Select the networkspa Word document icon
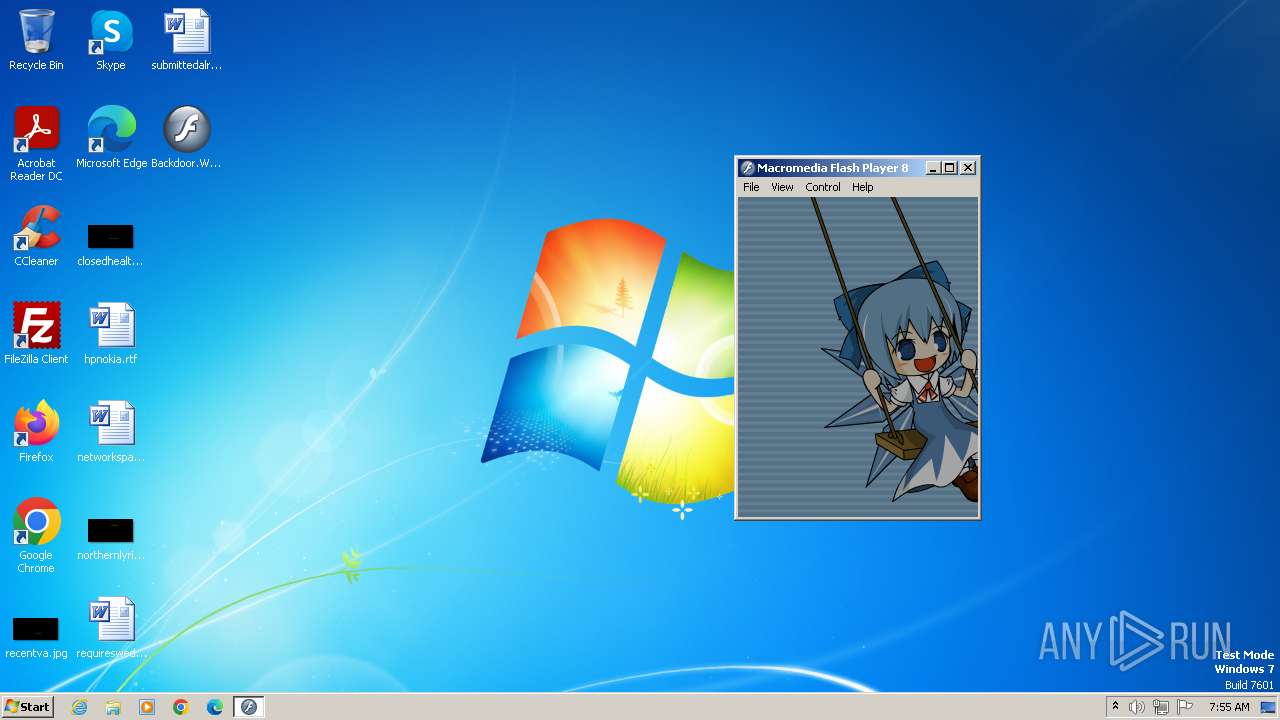 click(x=111, y=432)
